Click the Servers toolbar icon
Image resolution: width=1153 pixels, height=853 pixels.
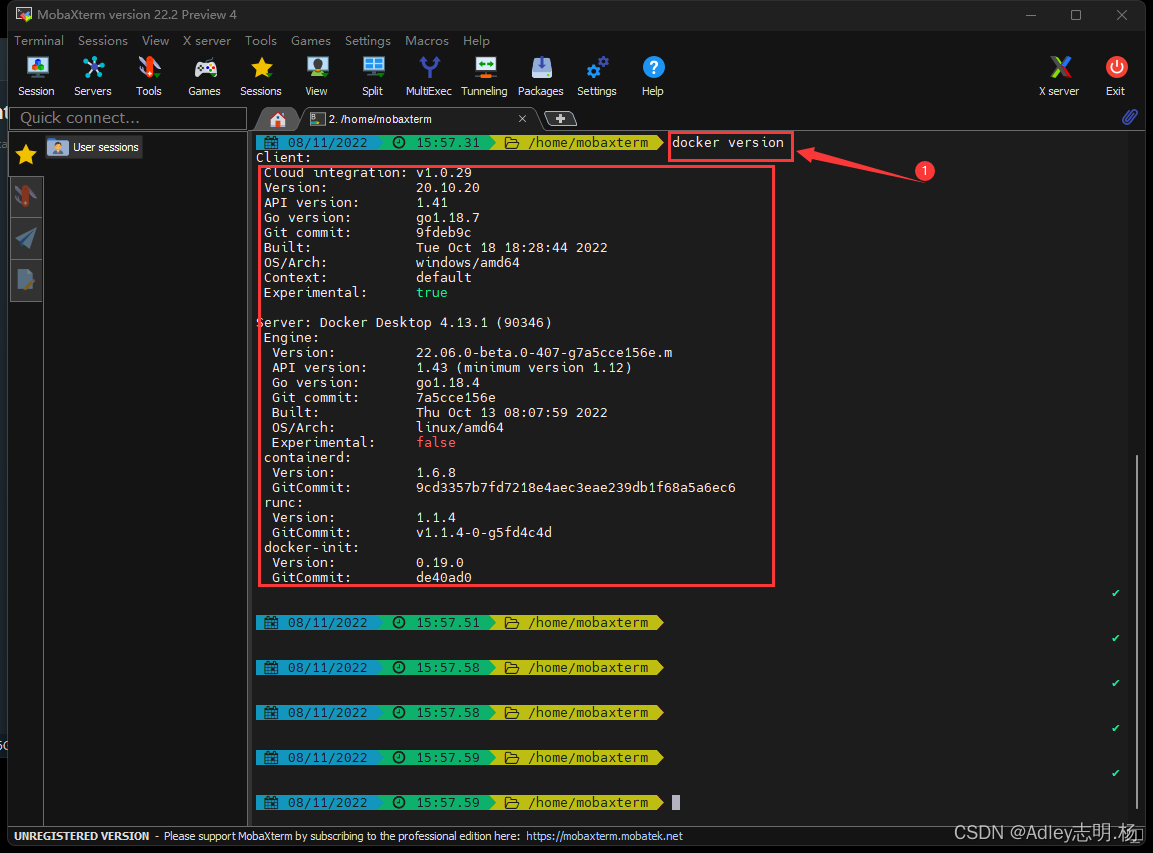click(93, 76)
